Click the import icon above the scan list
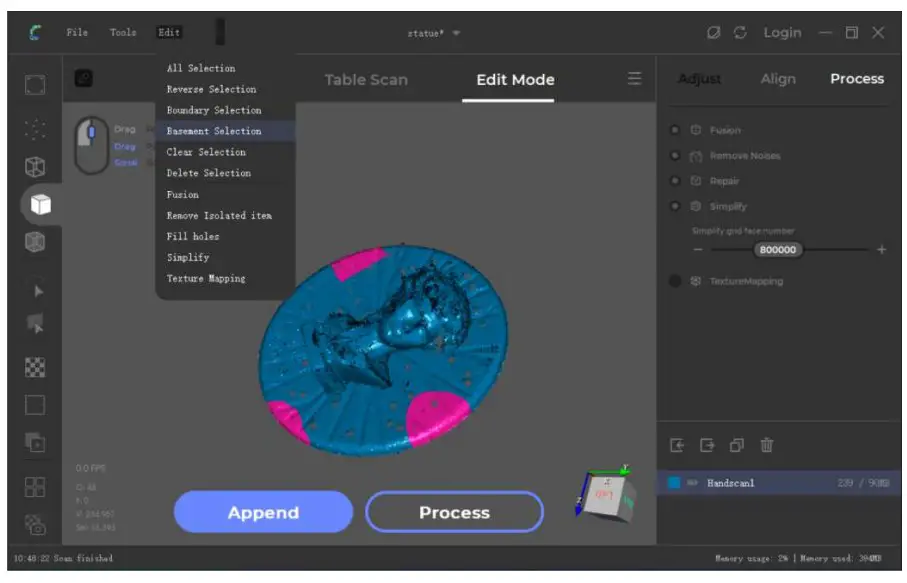The width and height of the screenshot is (907, 583). pyautogui.click(x=677, y=445)
